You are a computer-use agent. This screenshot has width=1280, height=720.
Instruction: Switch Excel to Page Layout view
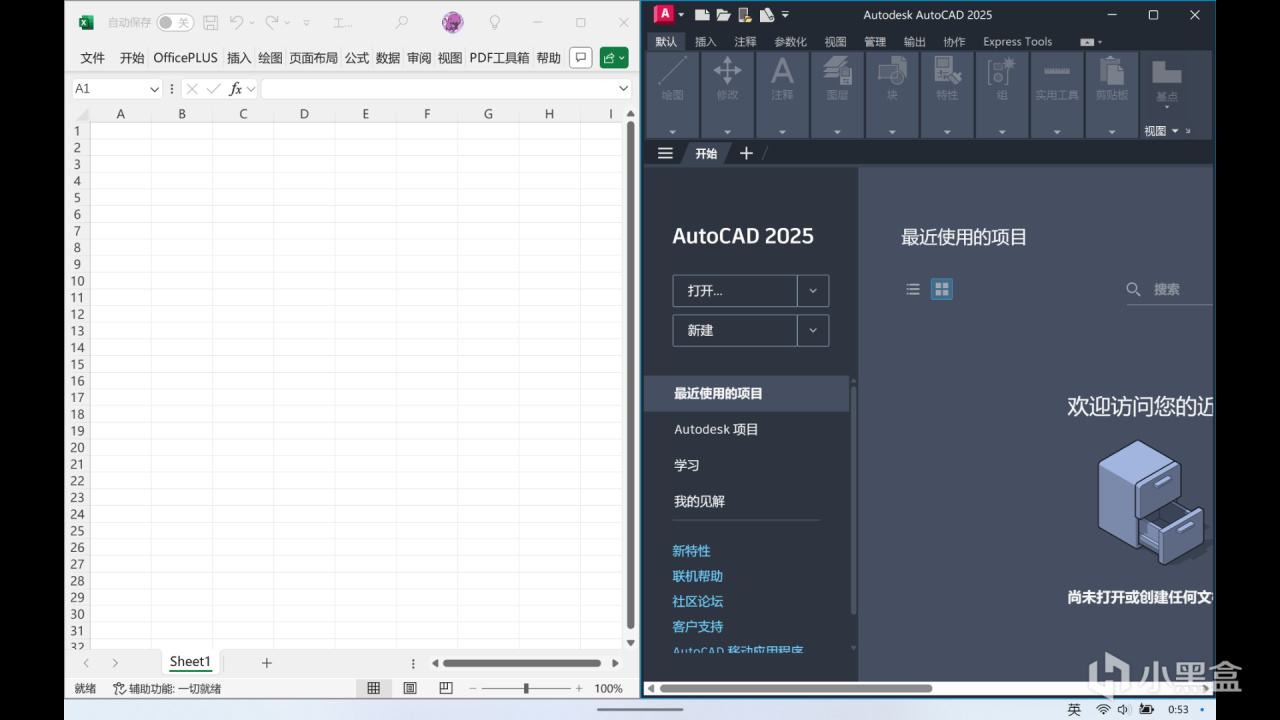click(x=410, y=688)
